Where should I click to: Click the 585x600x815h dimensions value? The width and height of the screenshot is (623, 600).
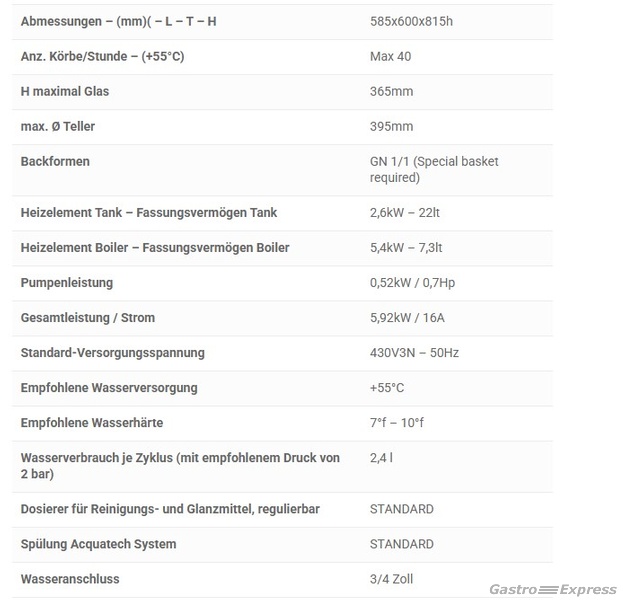[x=411, y=21]
